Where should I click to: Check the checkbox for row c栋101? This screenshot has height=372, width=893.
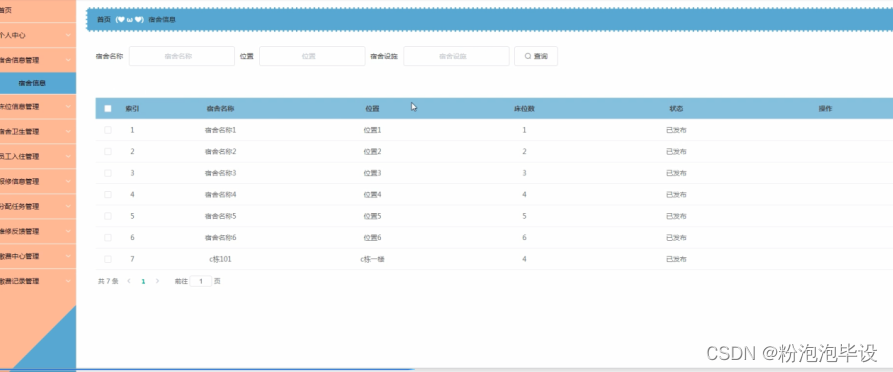(108, 259)
